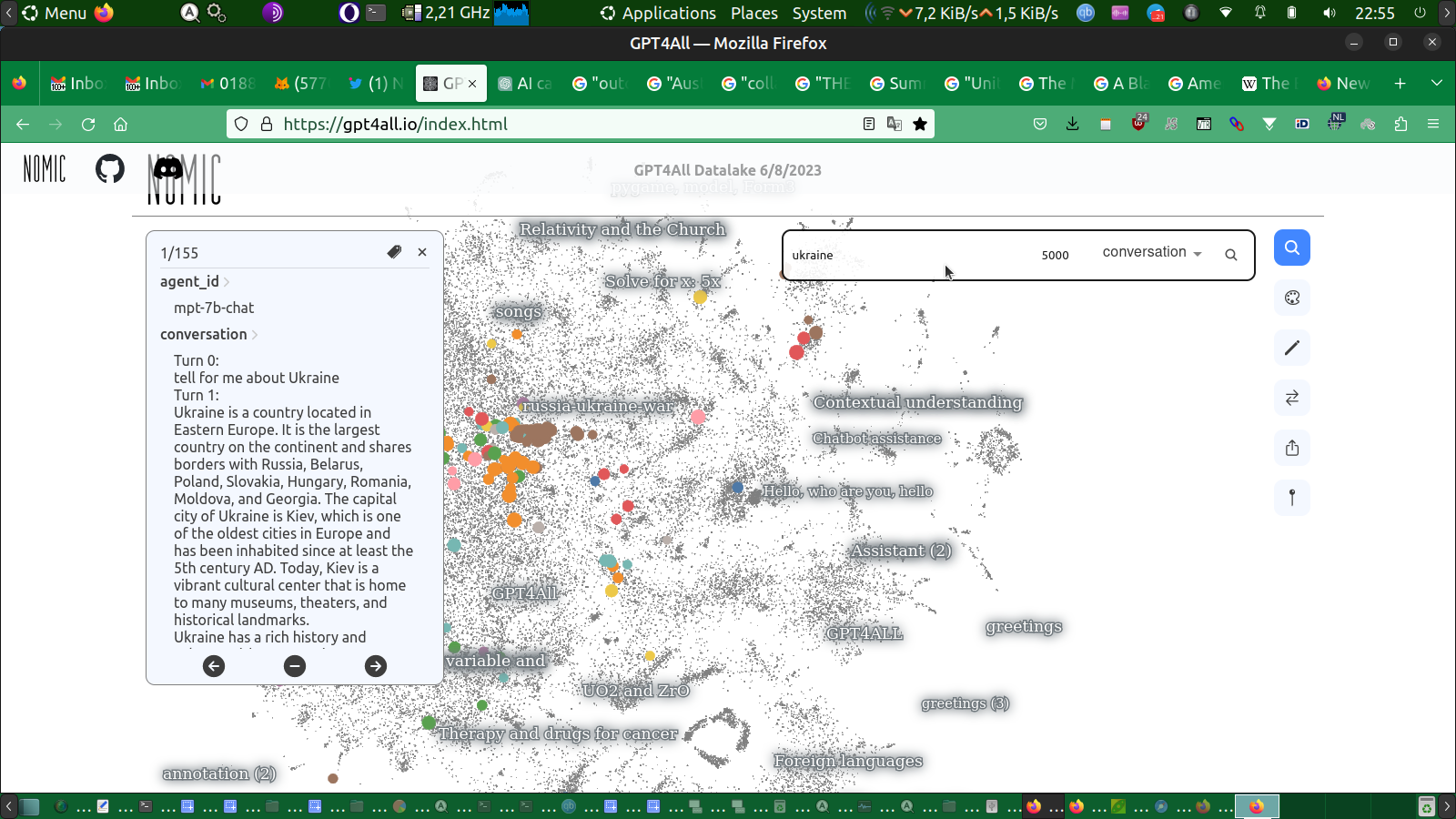
Task: Click the tag icon in result panel
Action: click(x=394, y=252)
